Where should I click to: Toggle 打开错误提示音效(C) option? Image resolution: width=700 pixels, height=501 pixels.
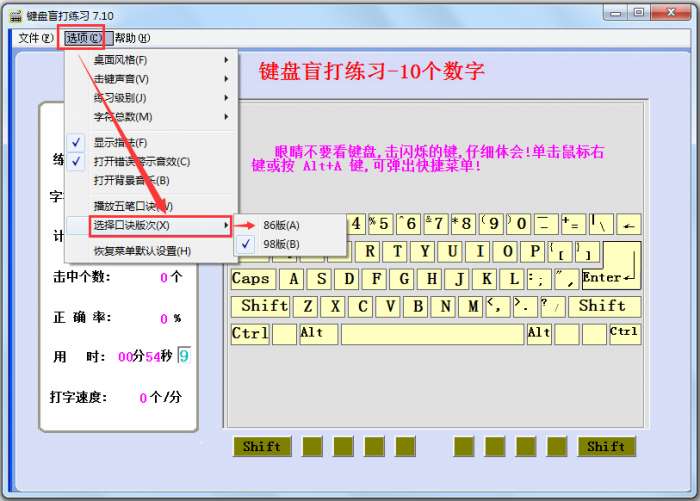(x=151, y=162)
